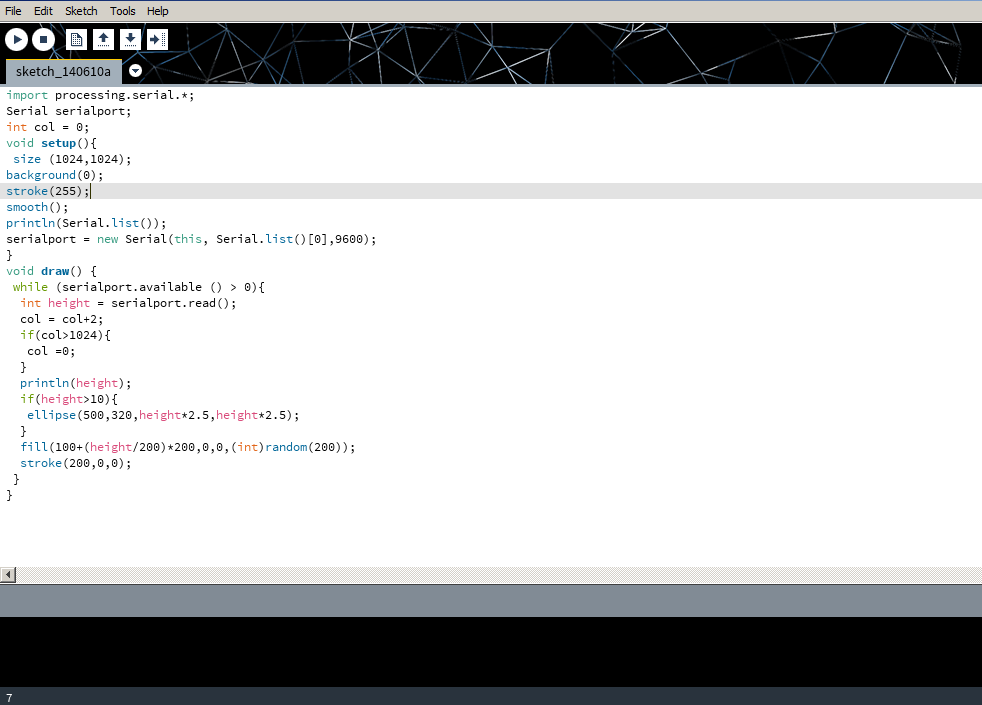
Task: Click the 'println(height);' line
Action: (76, 383)
